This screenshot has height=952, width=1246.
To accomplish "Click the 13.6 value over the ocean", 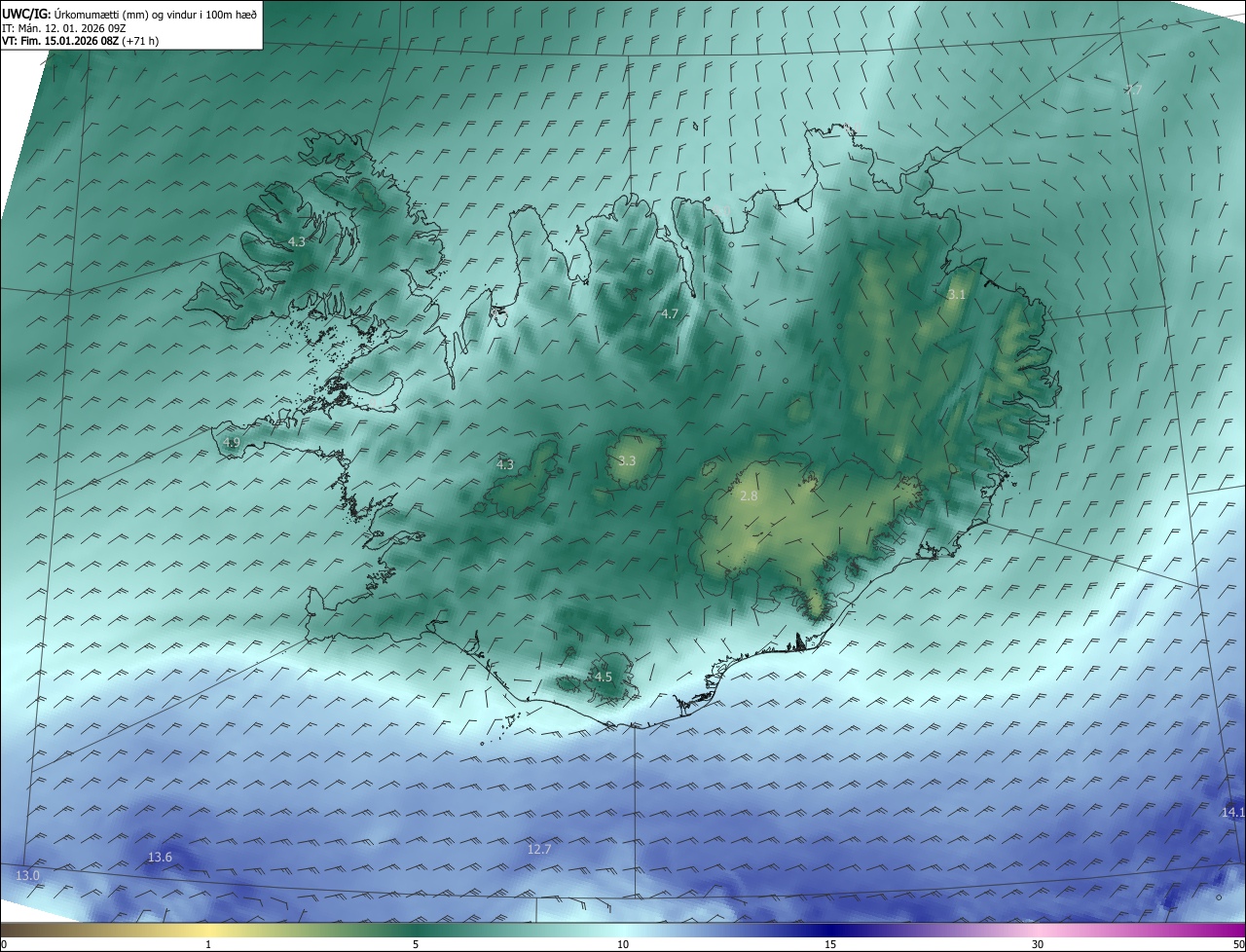I will pyautogui.click(x=160, y=858).
